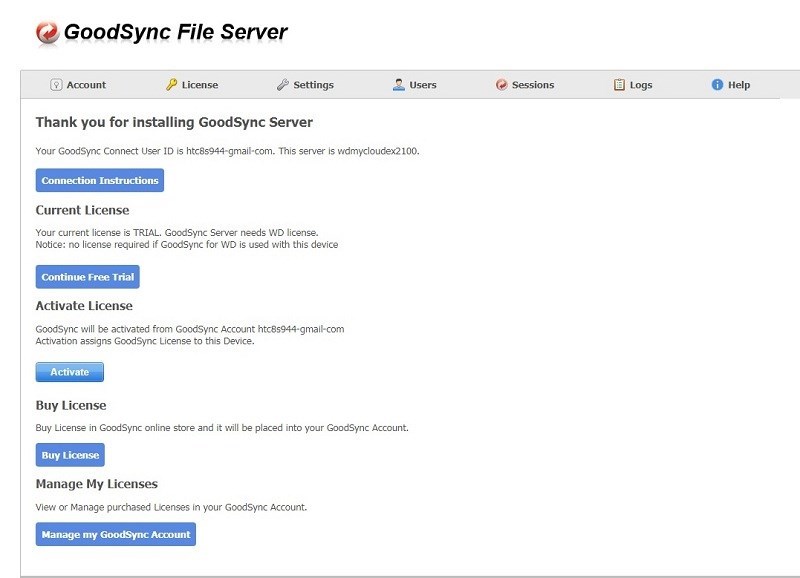Click the Connection Instructions button
Viewport: 800px width, 578px height.
pos(98,180)
